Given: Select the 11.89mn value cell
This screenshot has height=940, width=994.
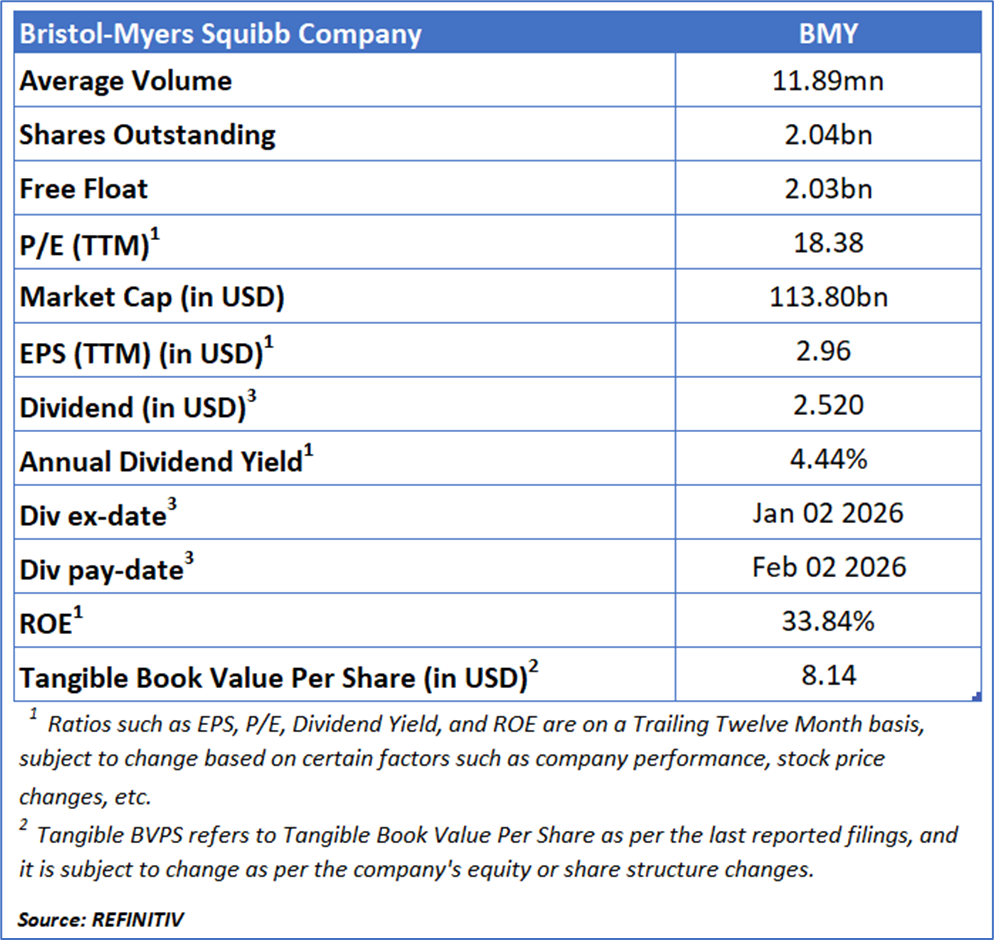Looking at the screenshot, I should [x=827, y=81].
